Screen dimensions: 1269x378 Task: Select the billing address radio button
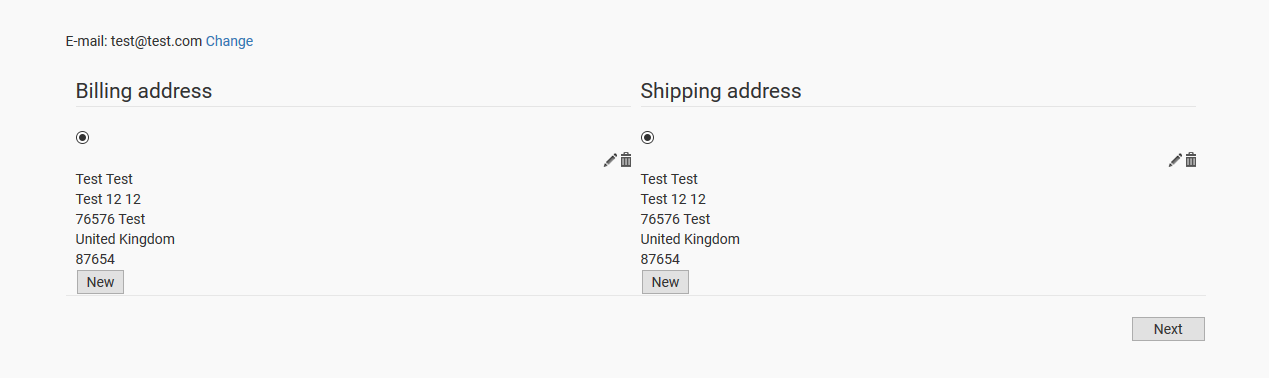tap(82, 137)
